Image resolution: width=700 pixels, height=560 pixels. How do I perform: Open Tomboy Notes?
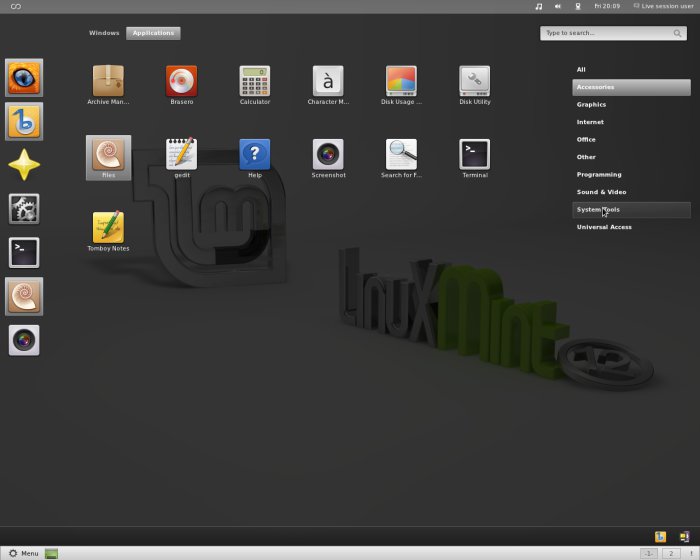coord(108,231)
